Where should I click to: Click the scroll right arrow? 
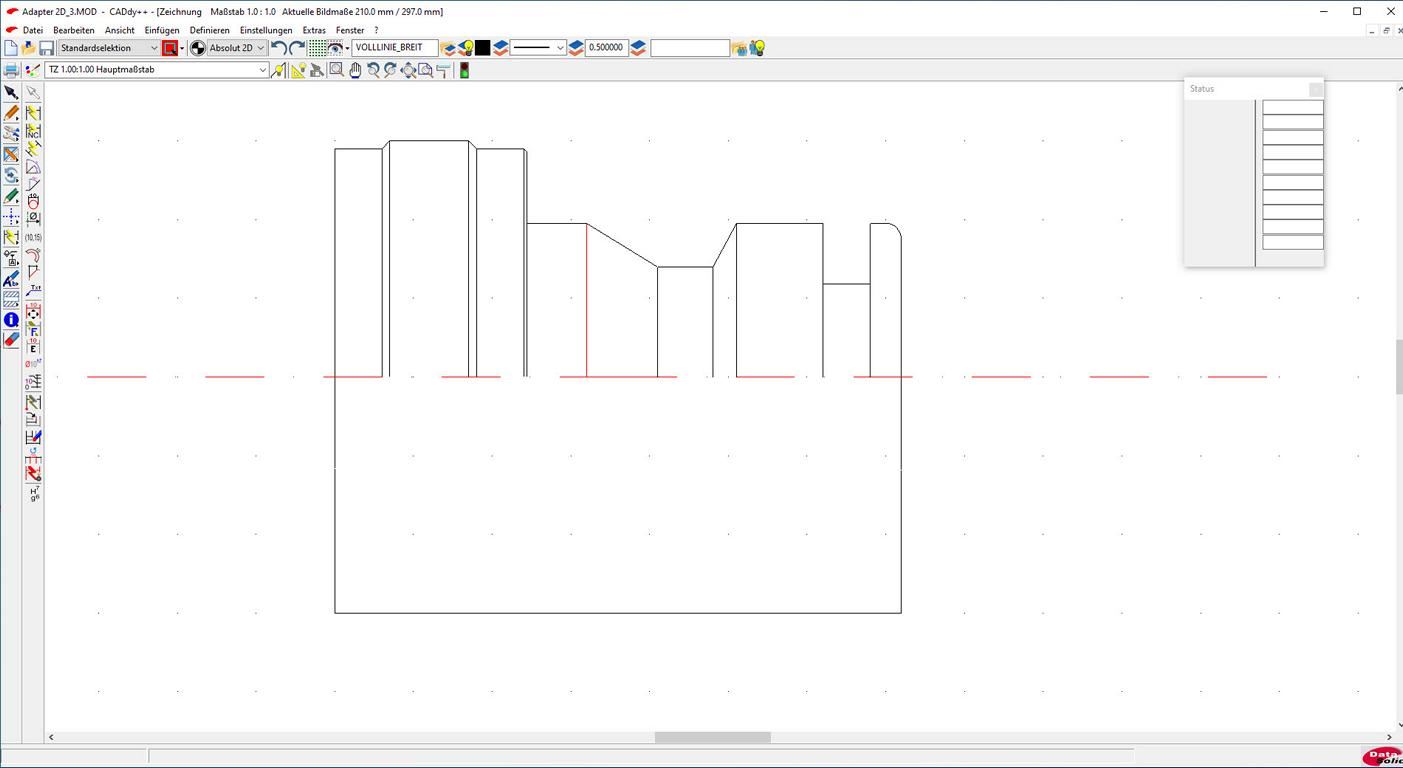[1389, 738]
